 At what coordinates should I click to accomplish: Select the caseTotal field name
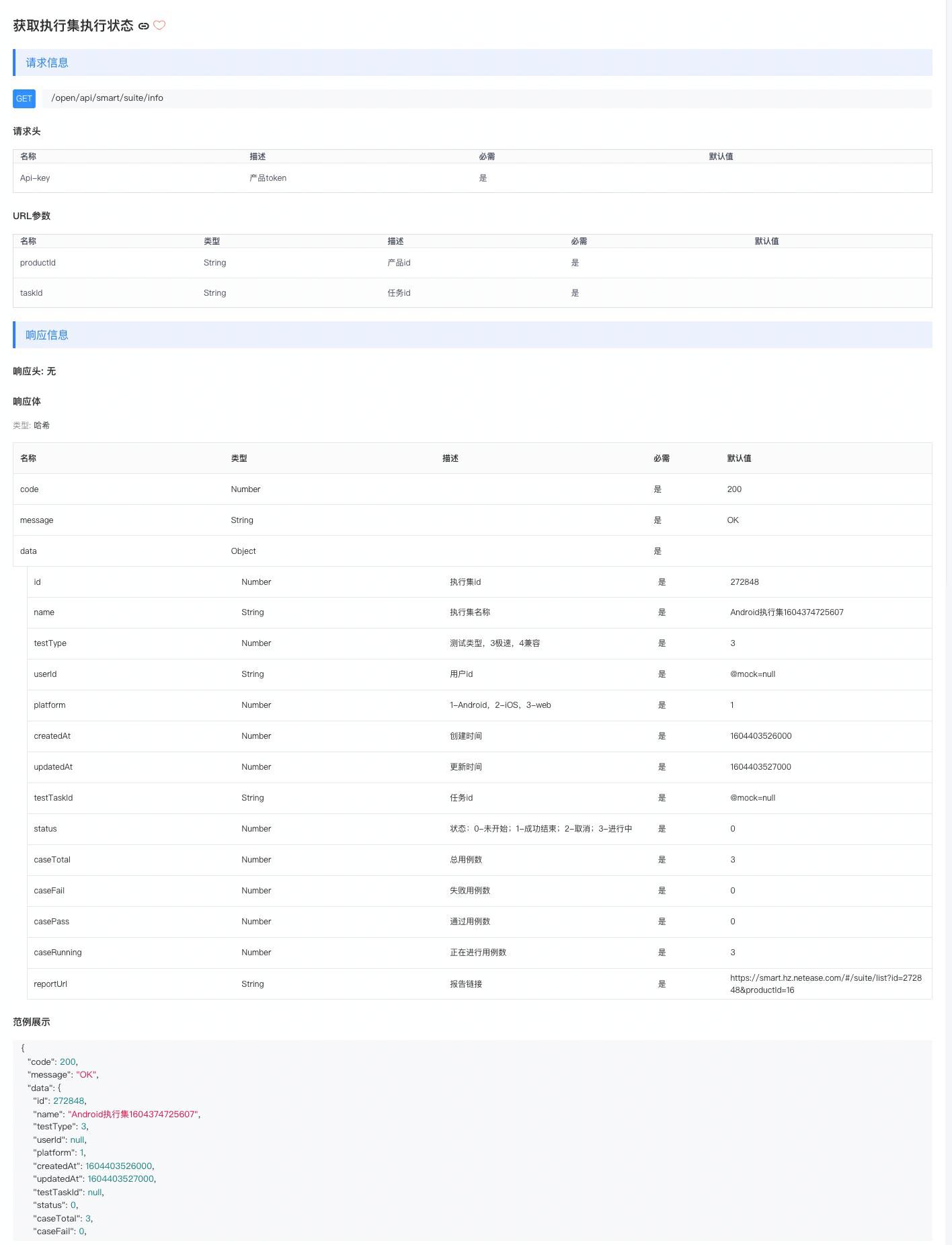click(x=52, y=860)
